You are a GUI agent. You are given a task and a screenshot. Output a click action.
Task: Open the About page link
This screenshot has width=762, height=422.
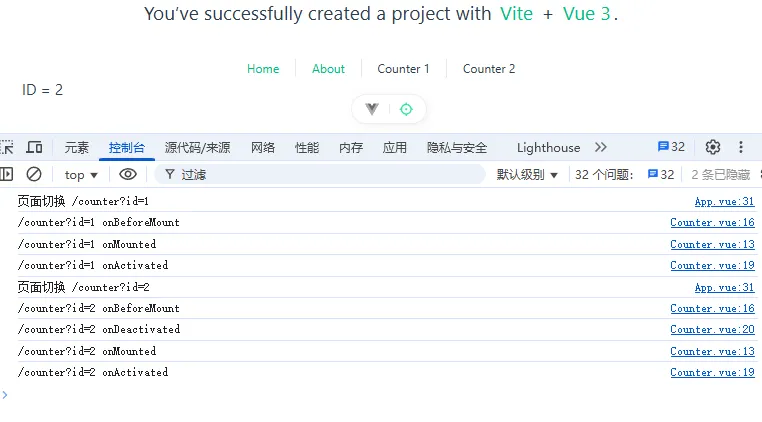click(x=328, y=69)
